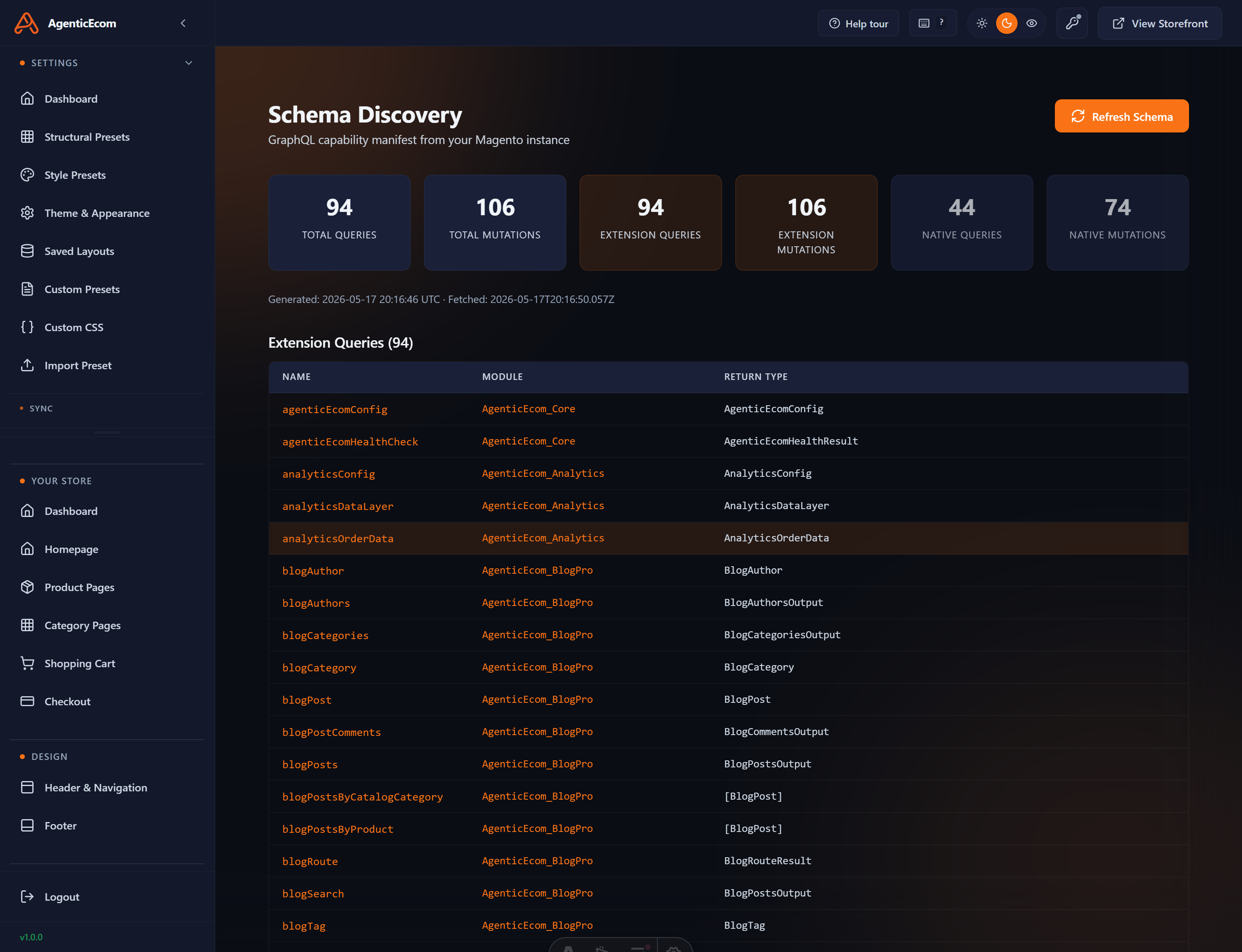Image resolution: width=1242 pixels, height=952 pixels.
Task: Switch to dark theme moon toggle
Action: pos(1007,23)
